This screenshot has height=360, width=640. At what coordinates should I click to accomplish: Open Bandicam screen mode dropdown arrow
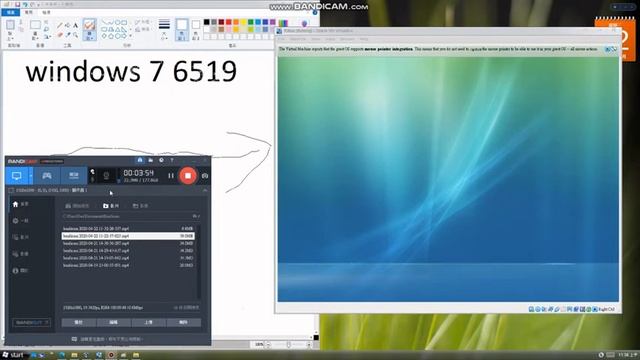point(31,176)
